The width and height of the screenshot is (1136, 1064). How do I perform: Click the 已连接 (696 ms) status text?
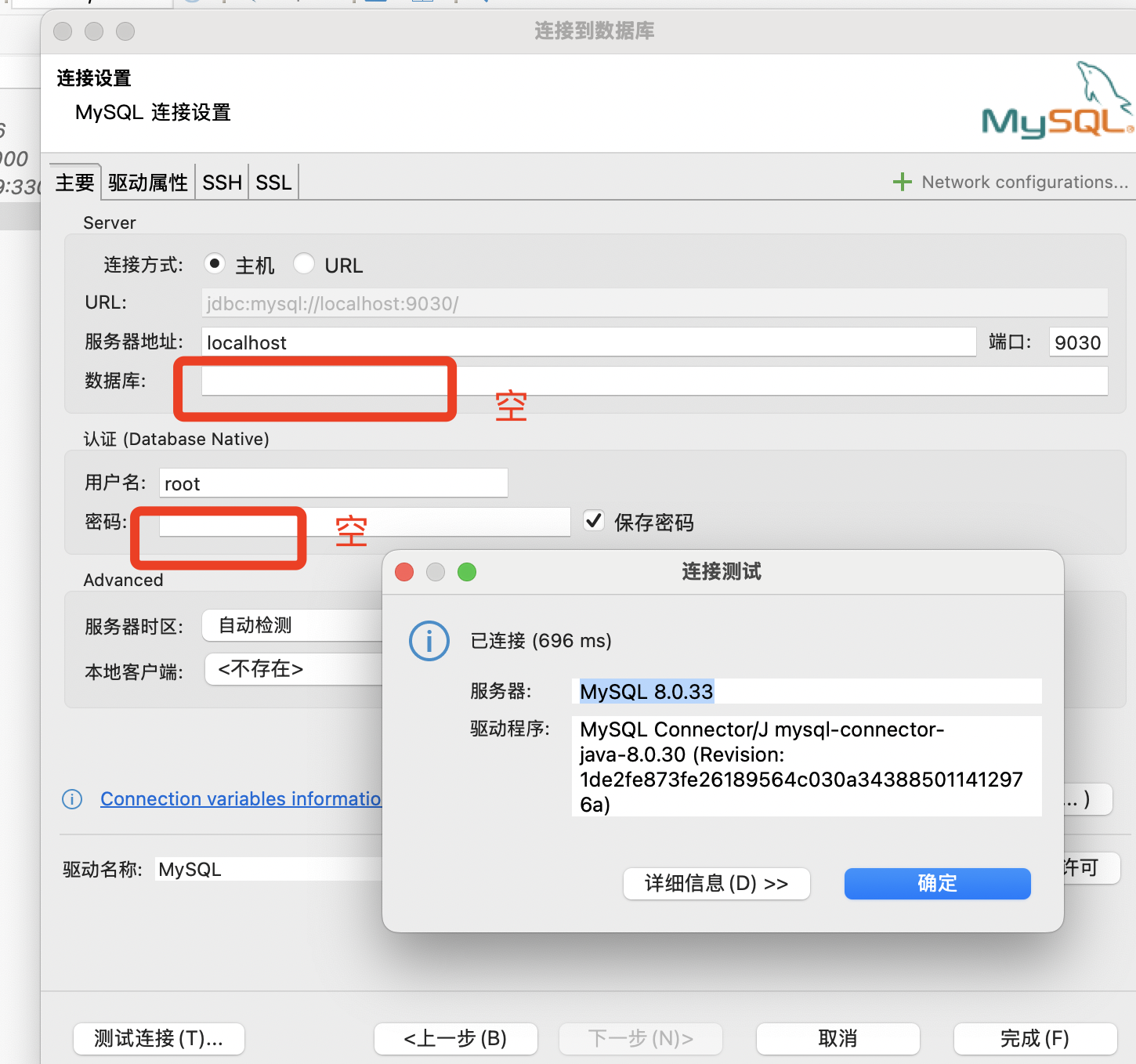(x=541, y=641)
